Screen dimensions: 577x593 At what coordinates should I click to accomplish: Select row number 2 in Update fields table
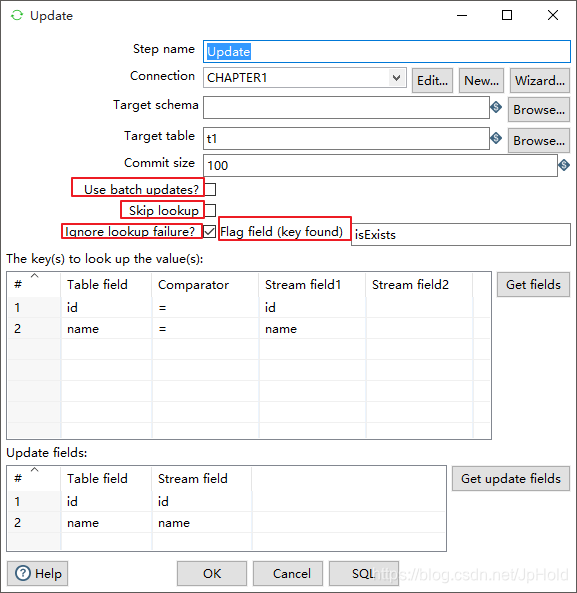point(34,523)
